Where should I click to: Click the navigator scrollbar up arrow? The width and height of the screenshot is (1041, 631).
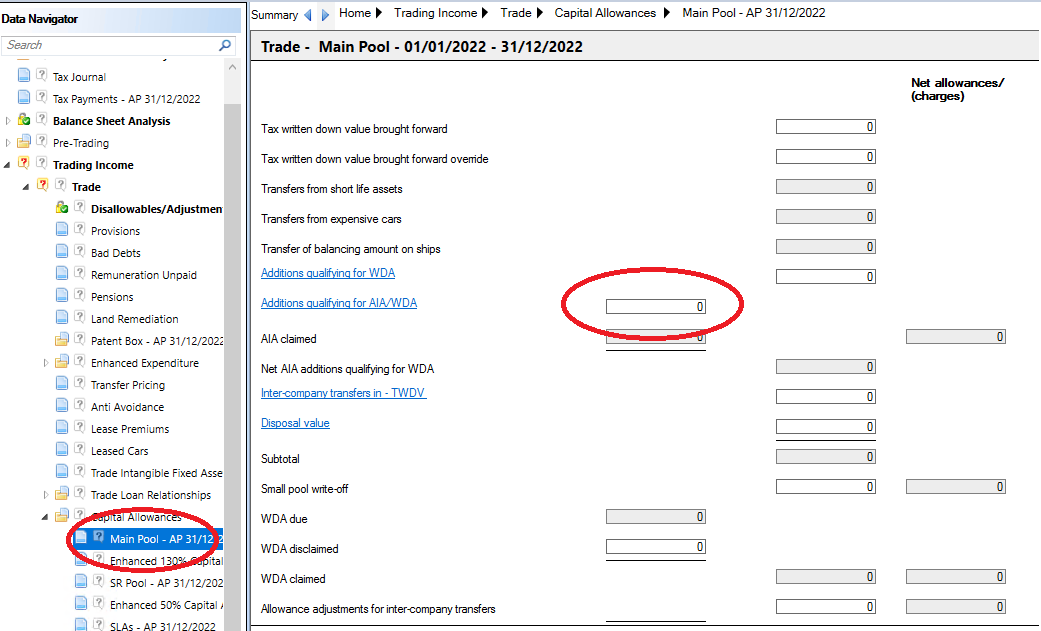tap(232, 67)
